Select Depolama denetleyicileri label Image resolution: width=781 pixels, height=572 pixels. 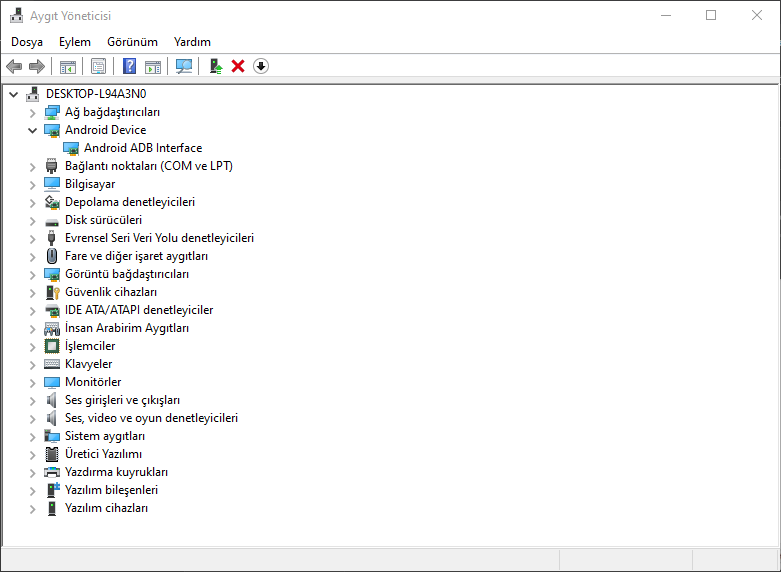[130, 202]
